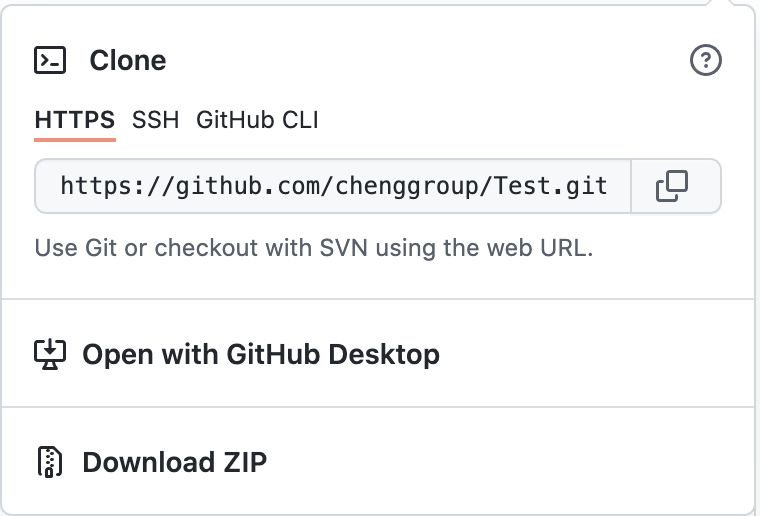760x516 pixels.
Task: Click the GitHub Desktop download icon
Action: (50, 353)
